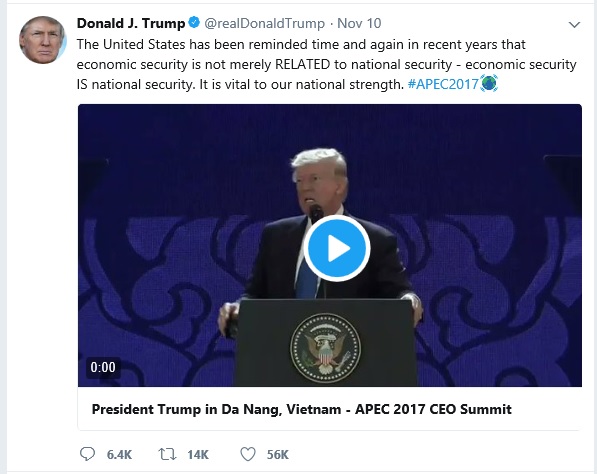The height and width of the screenshot is (474, 597).
Task: Play the video with center button
Action: pyautogui.click(x=337, y=248)
